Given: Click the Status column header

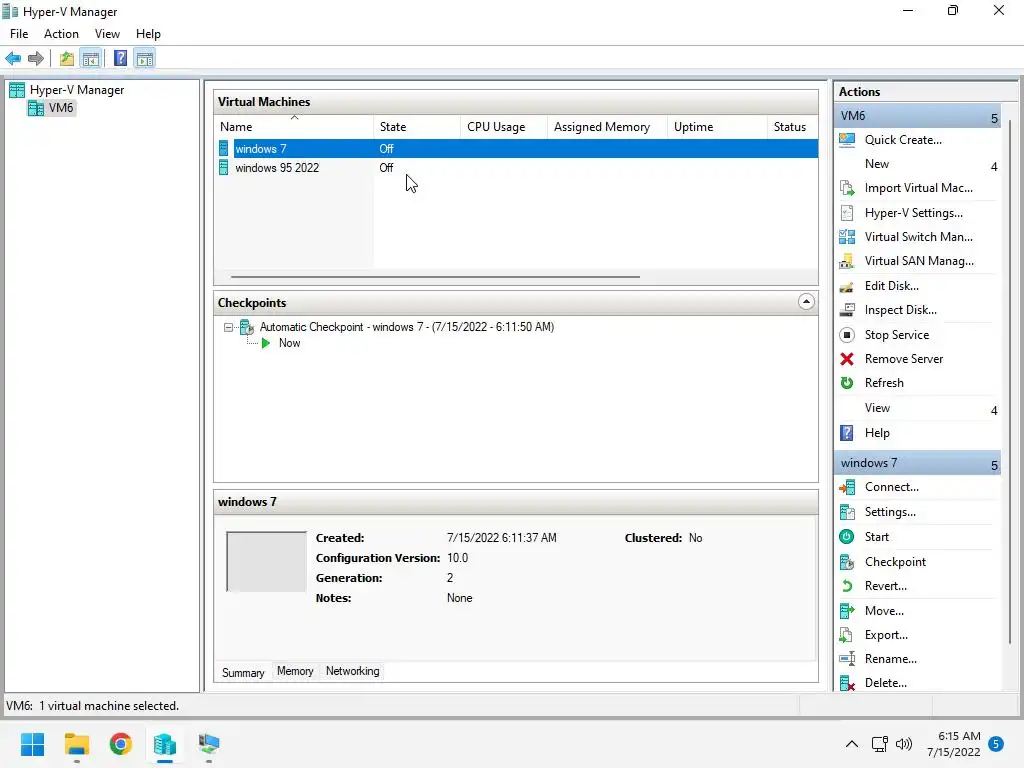Looking at the screenshot, I should click(793, 127).
